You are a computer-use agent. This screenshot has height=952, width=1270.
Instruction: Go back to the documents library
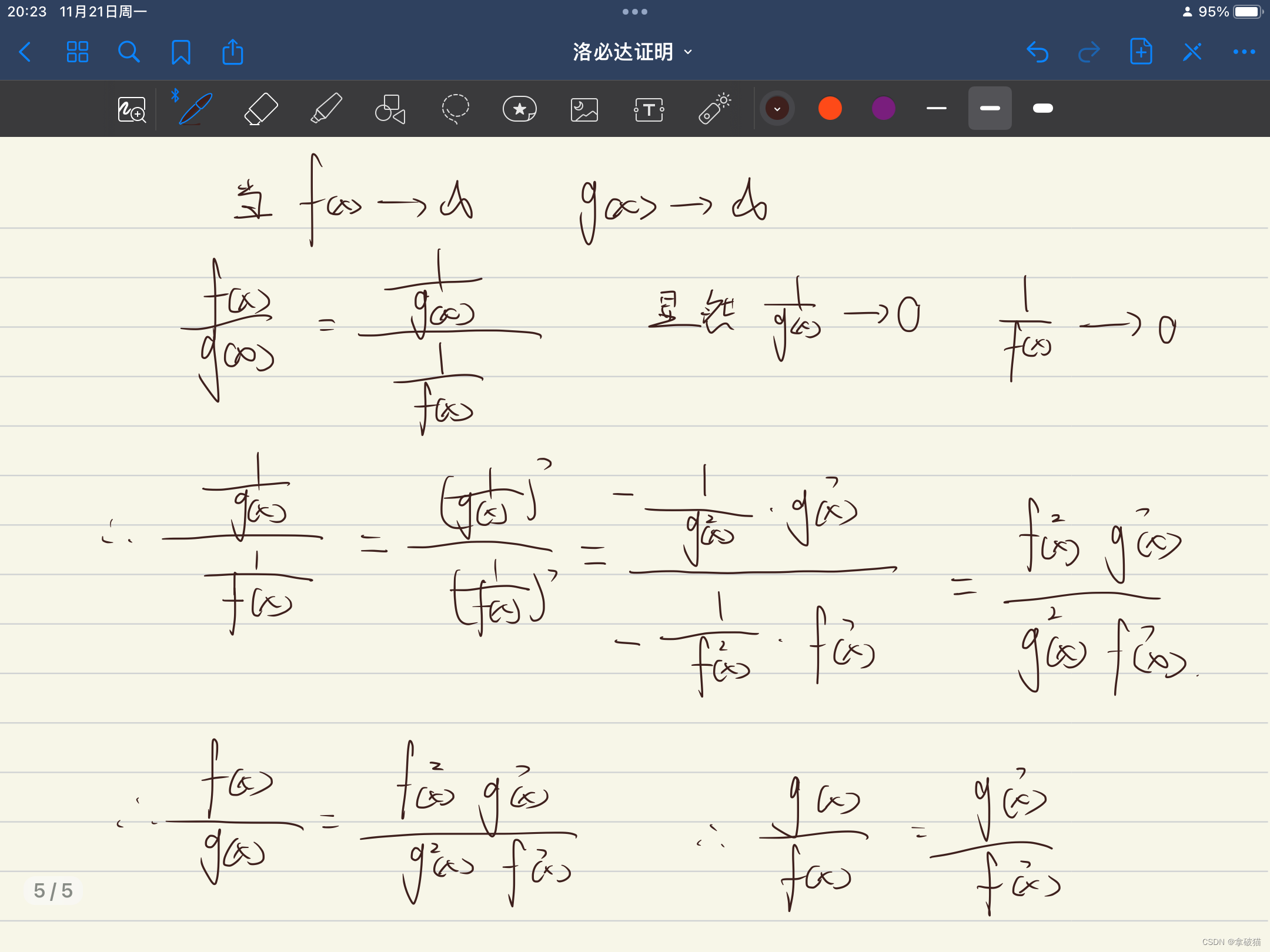click(x=25, y=52)
